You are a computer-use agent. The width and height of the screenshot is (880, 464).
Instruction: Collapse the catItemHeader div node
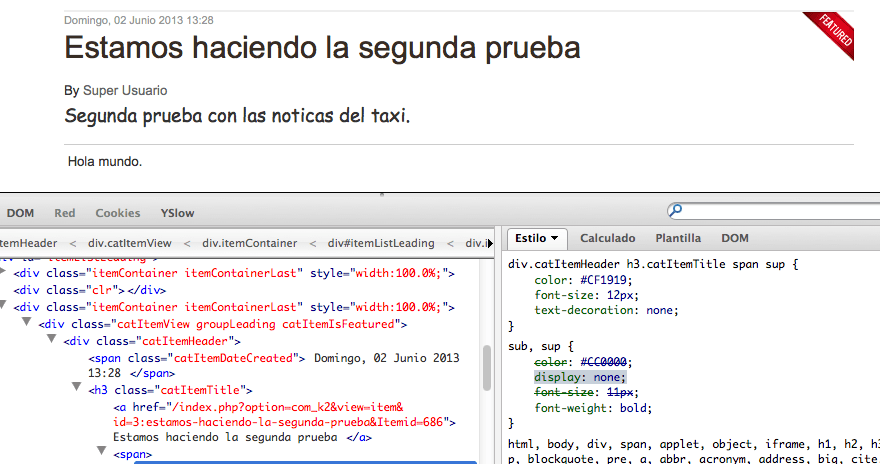pos(52,339)
